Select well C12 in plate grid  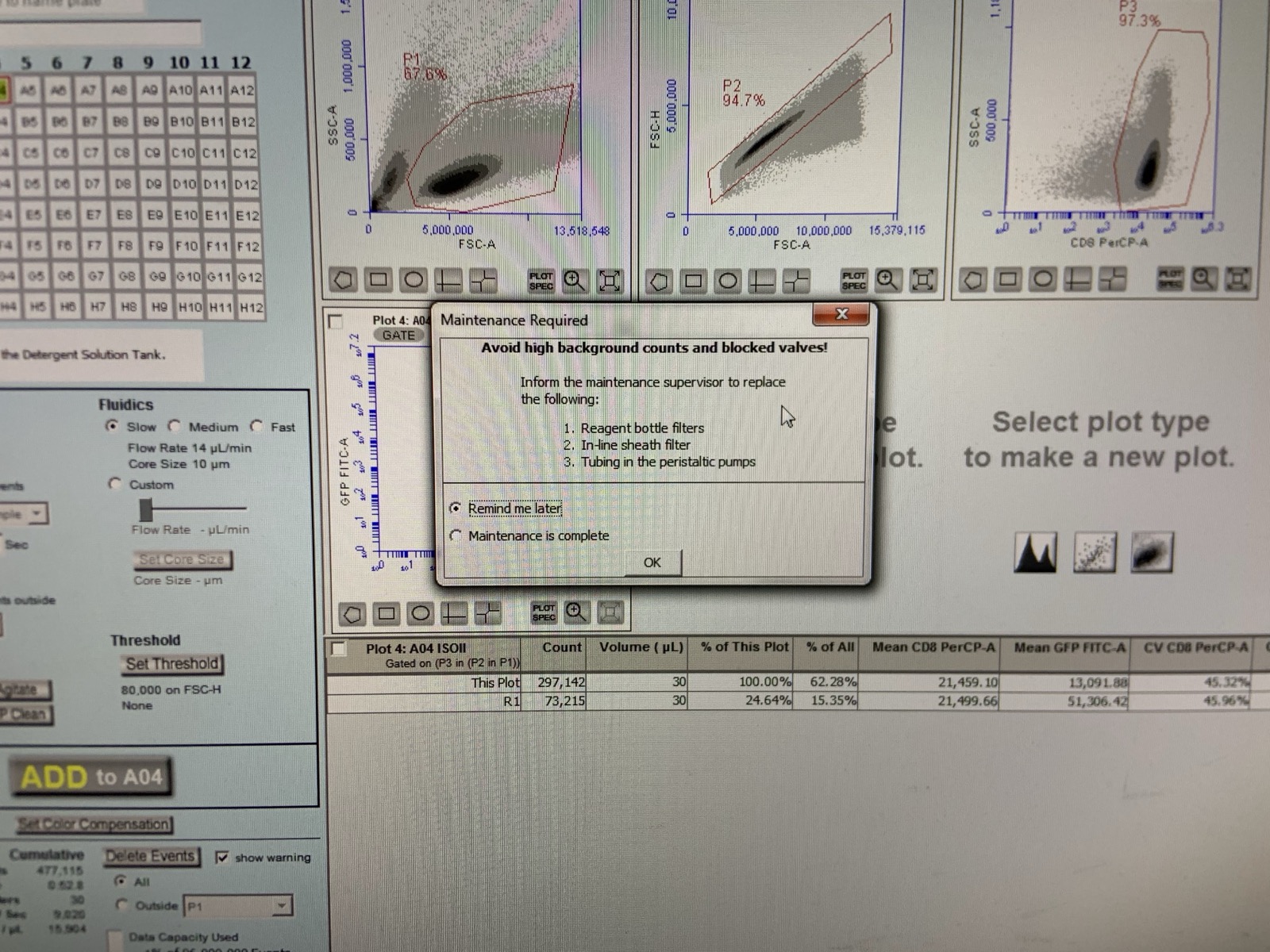coord(244,153)
